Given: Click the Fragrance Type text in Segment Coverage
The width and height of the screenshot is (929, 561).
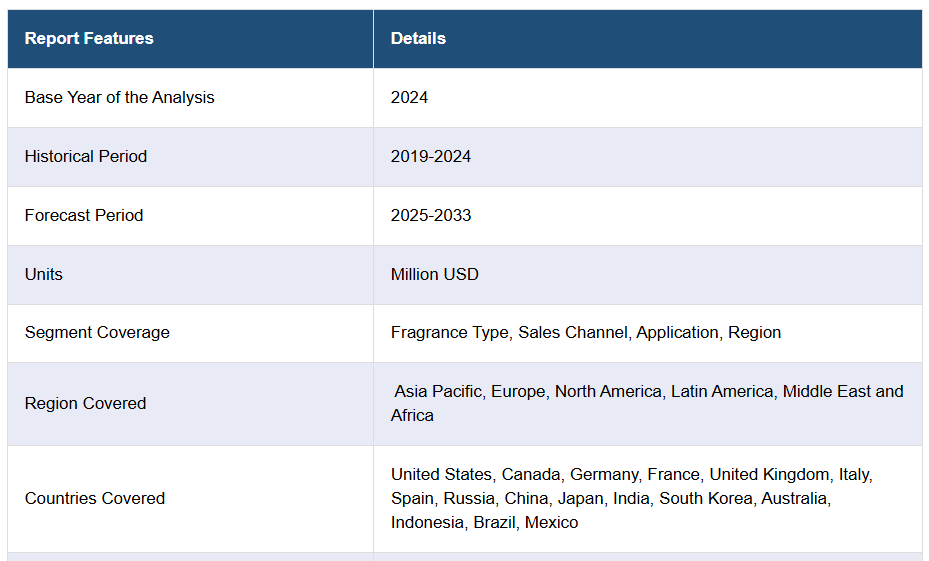Looking at the screenshot, I should pos(449,333).
